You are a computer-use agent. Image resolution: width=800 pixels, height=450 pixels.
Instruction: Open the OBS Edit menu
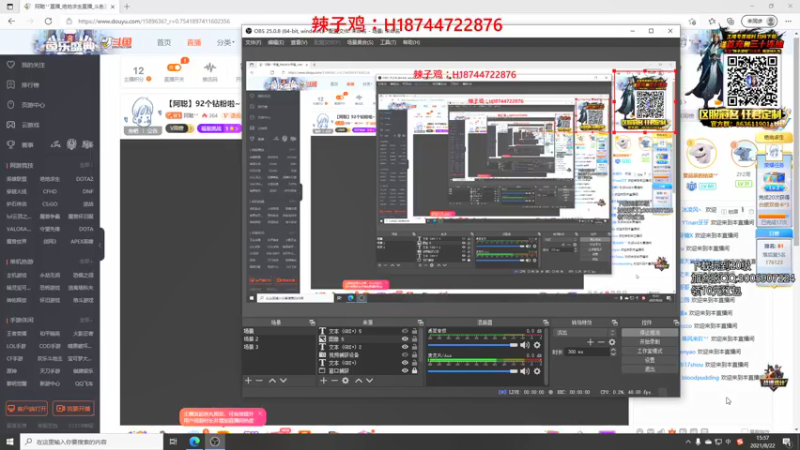[276, 42]
